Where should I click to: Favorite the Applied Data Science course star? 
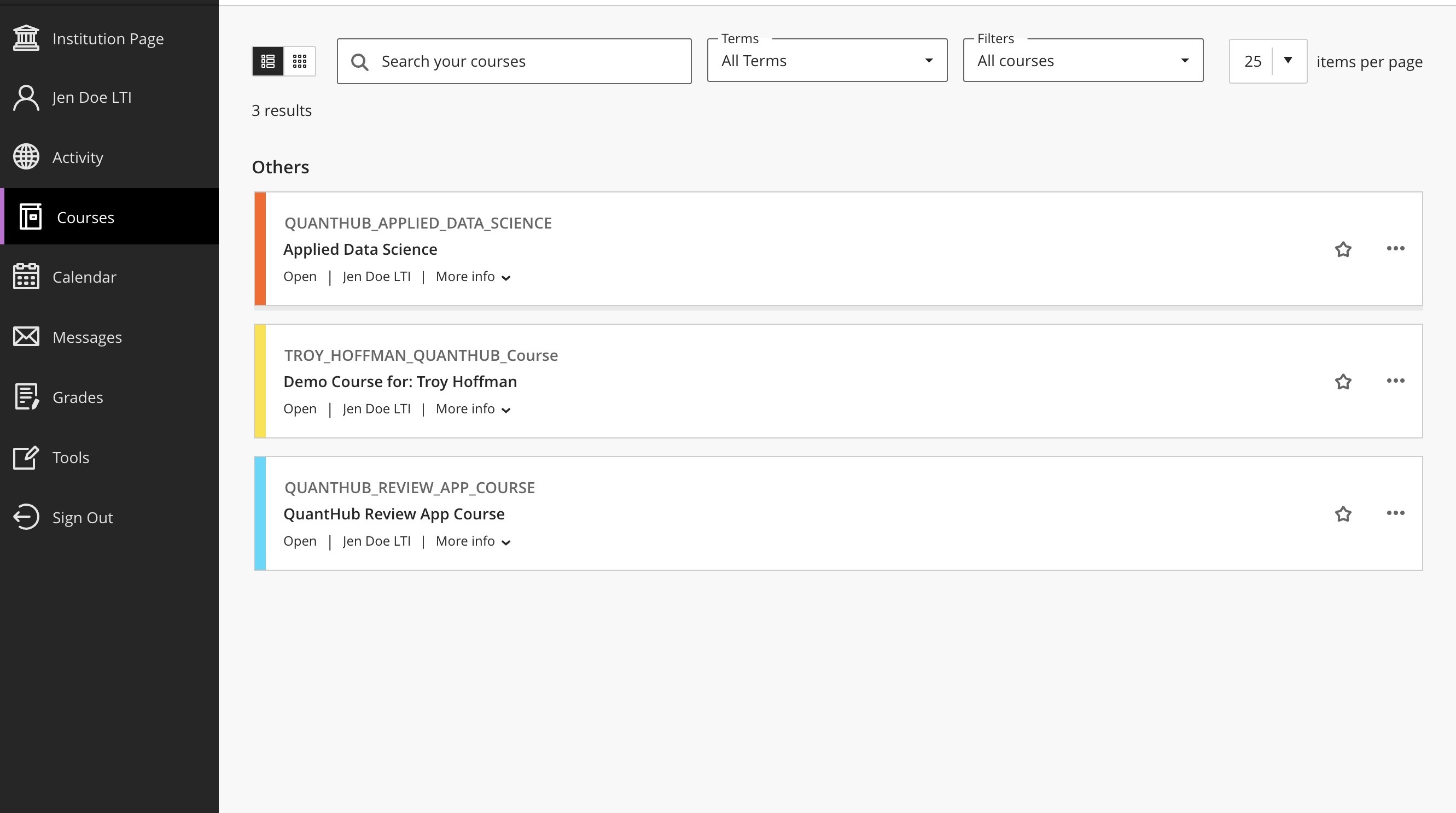1343,249
